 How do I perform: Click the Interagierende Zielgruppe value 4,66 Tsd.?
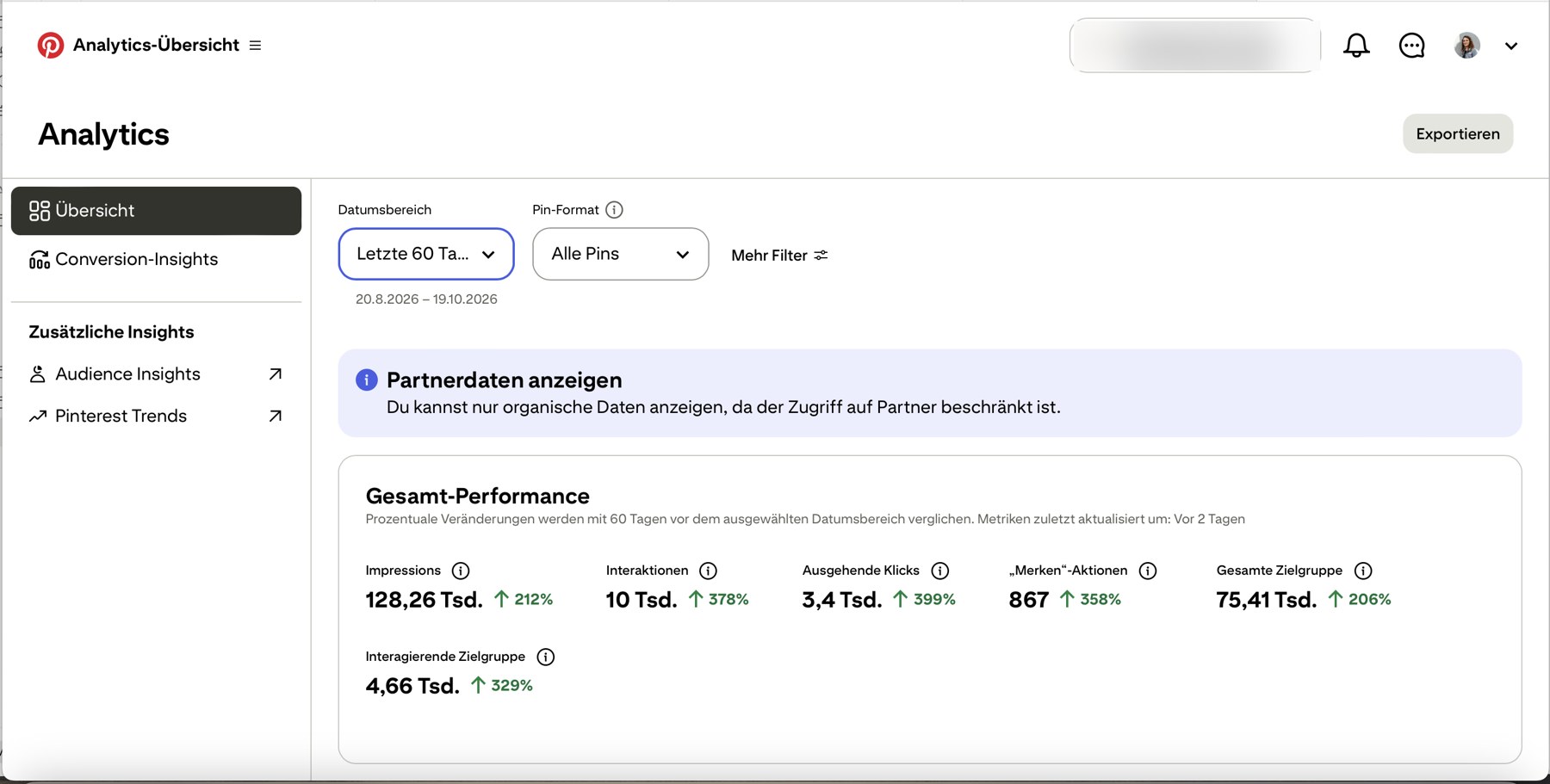(x=412, y=686)
